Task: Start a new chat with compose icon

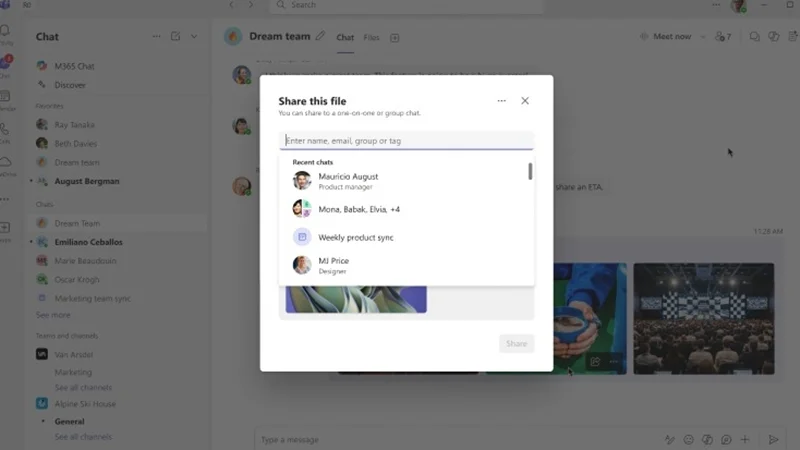Action: click(176, 36)
